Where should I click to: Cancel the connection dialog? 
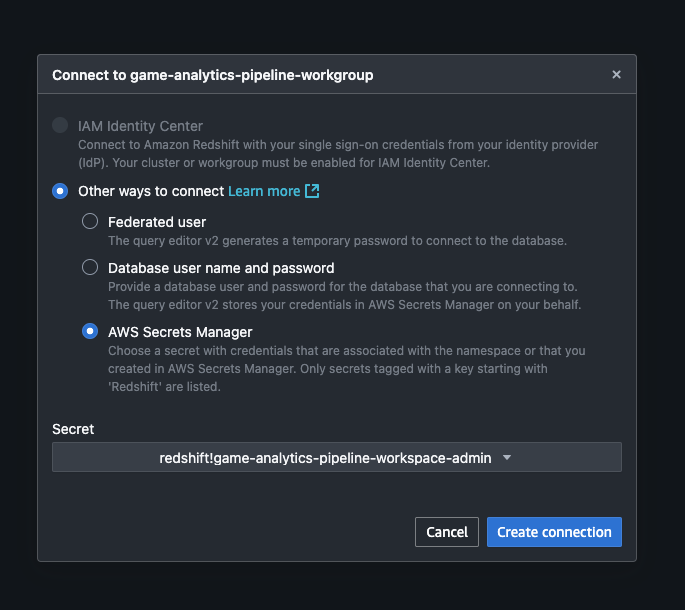click(x=447, y=532)
